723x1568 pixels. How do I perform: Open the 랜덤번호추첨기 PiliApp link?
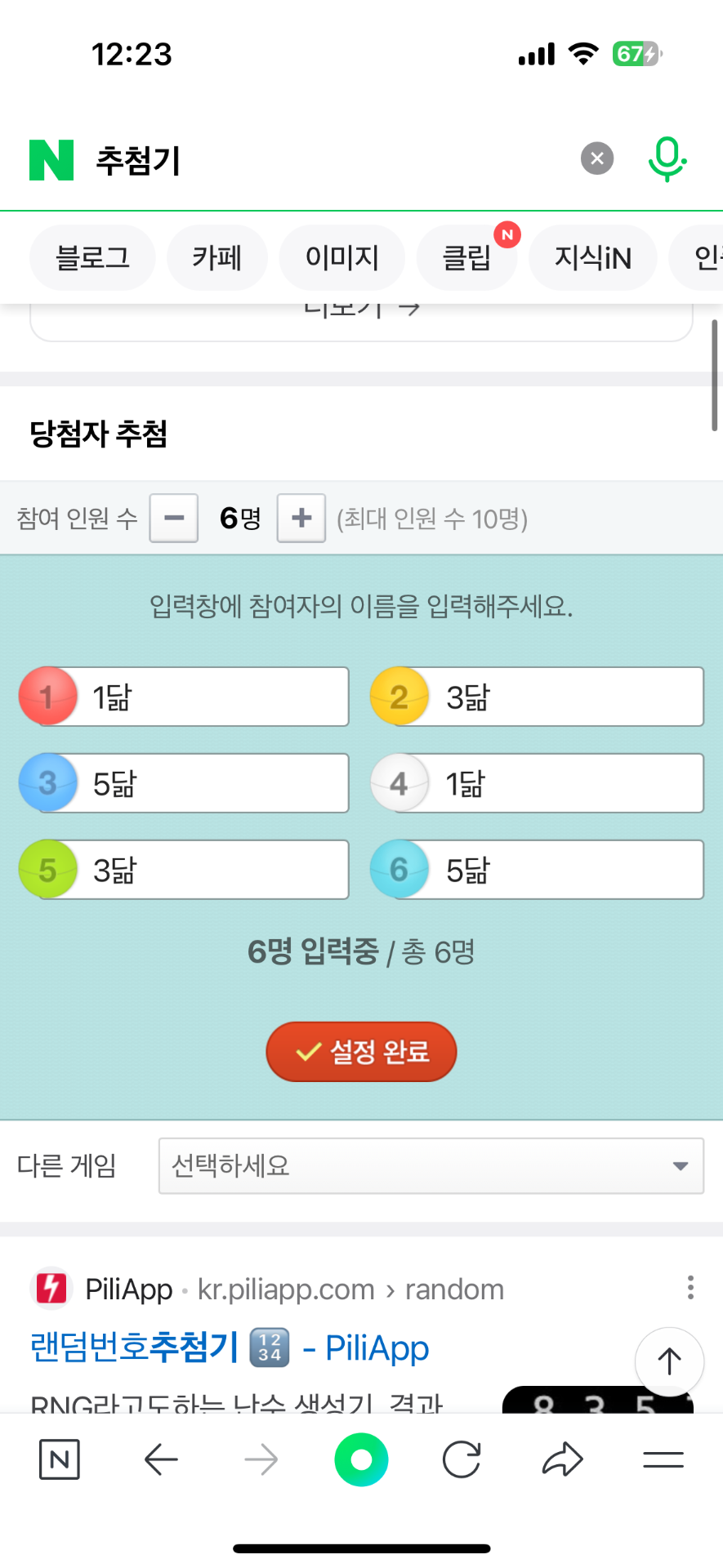tap(229, 1347)
